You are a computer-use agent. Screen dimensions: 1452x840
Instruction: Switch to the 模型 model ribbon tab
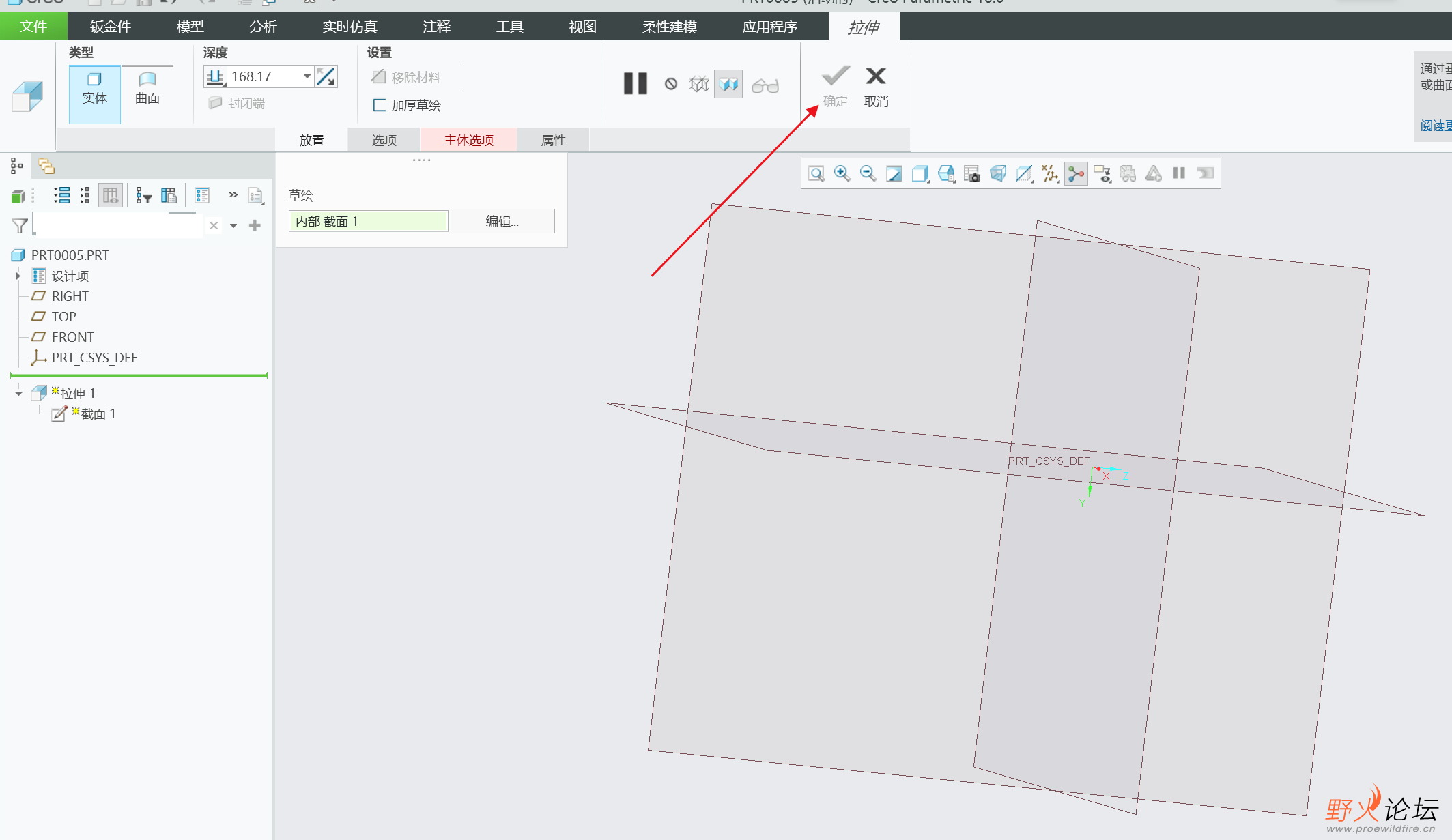[x=190, y=27]
